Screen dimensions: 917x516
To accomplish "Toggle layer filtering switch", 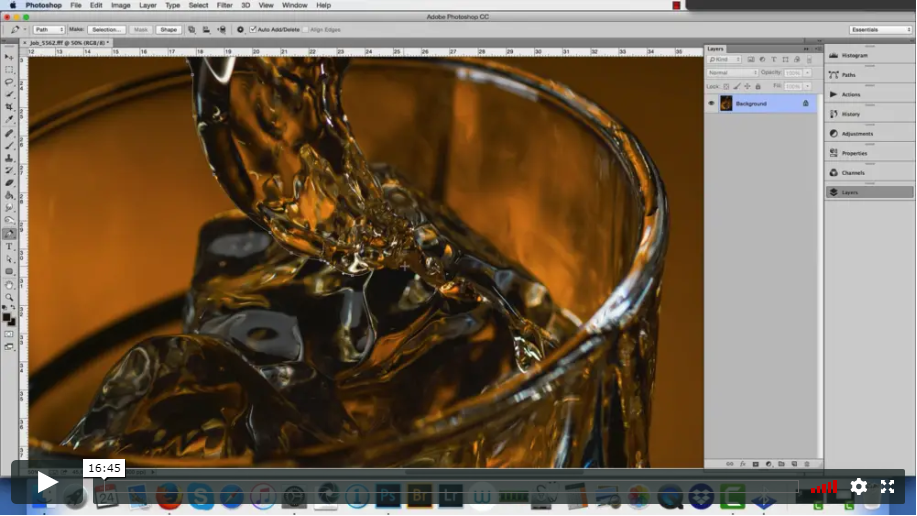I will pyautogui.click(x=809, y=60).
